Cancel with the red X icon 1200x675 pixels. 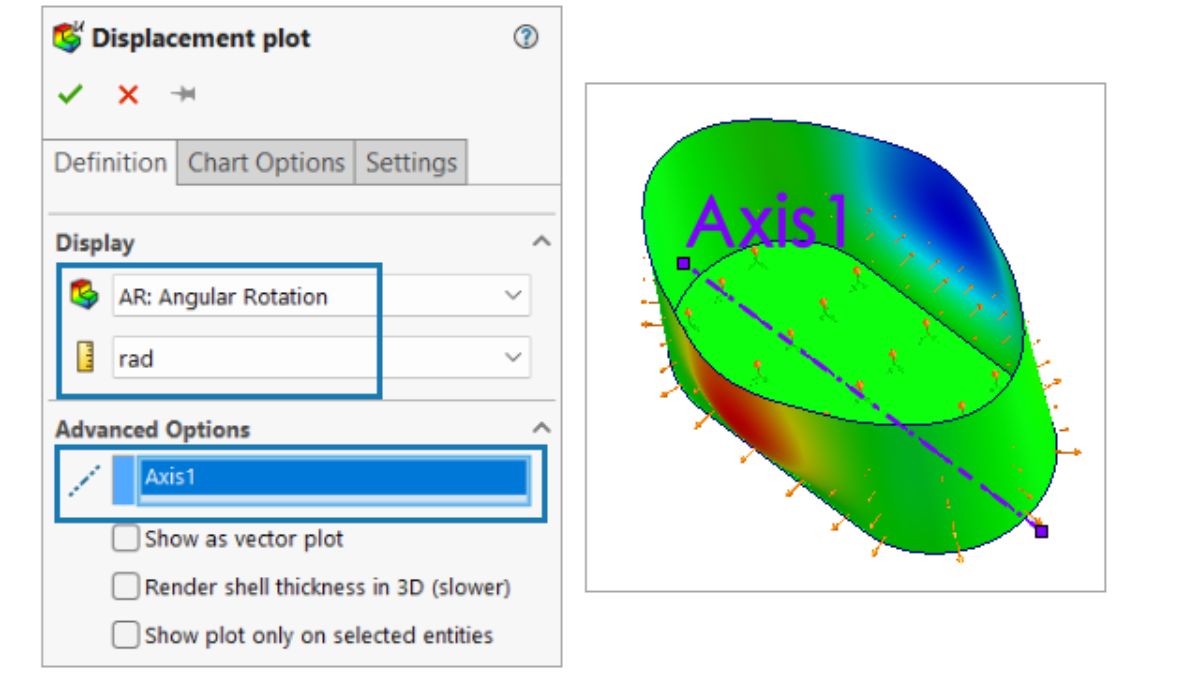[x=128, y=95]
